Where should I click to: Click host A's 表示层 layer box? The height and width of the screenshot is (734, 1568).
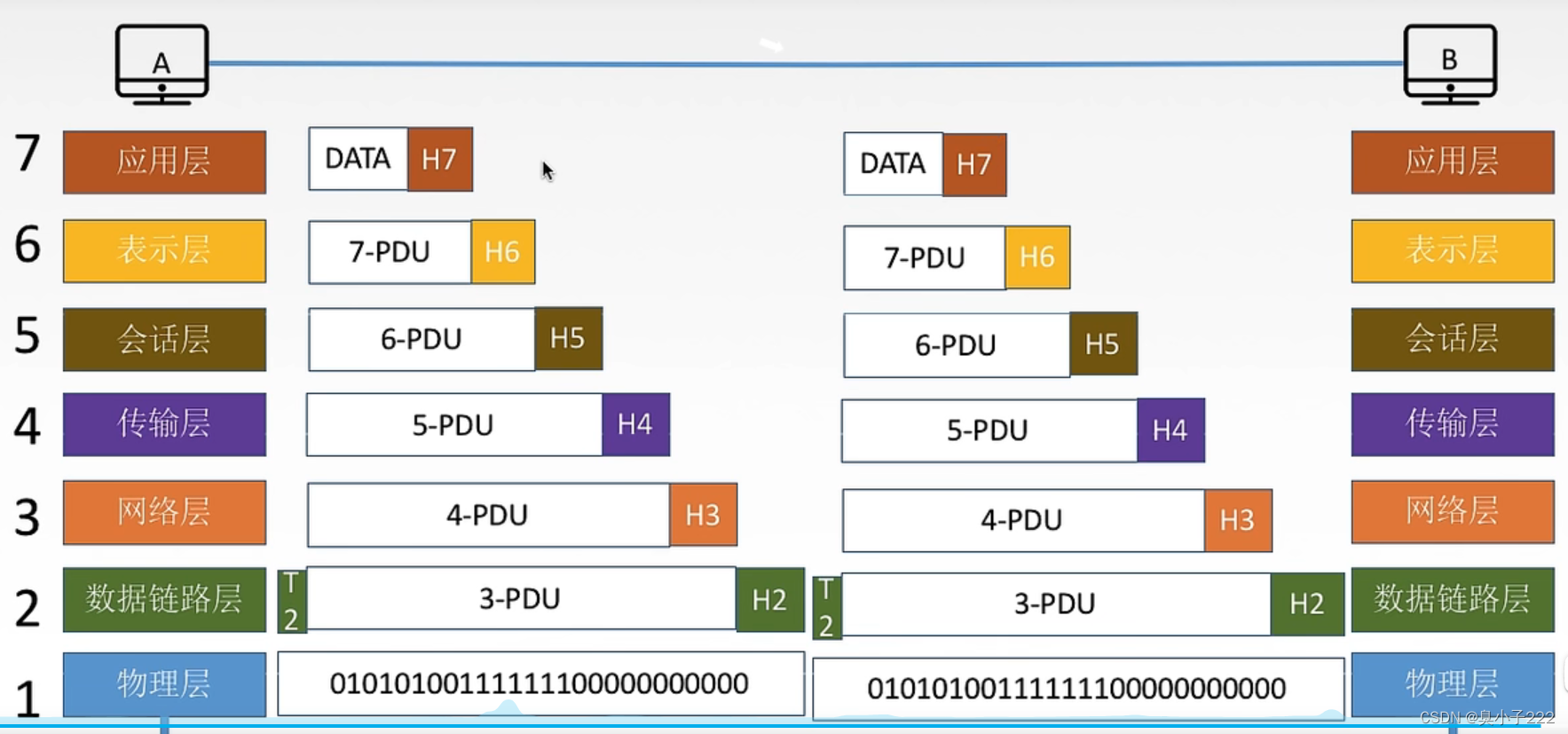point(164,251)
